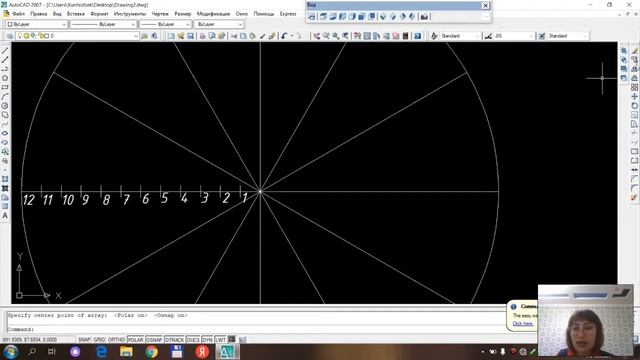Click the Rotate tool in modify toolbar
Screen dimensions: 640x360
634,106
